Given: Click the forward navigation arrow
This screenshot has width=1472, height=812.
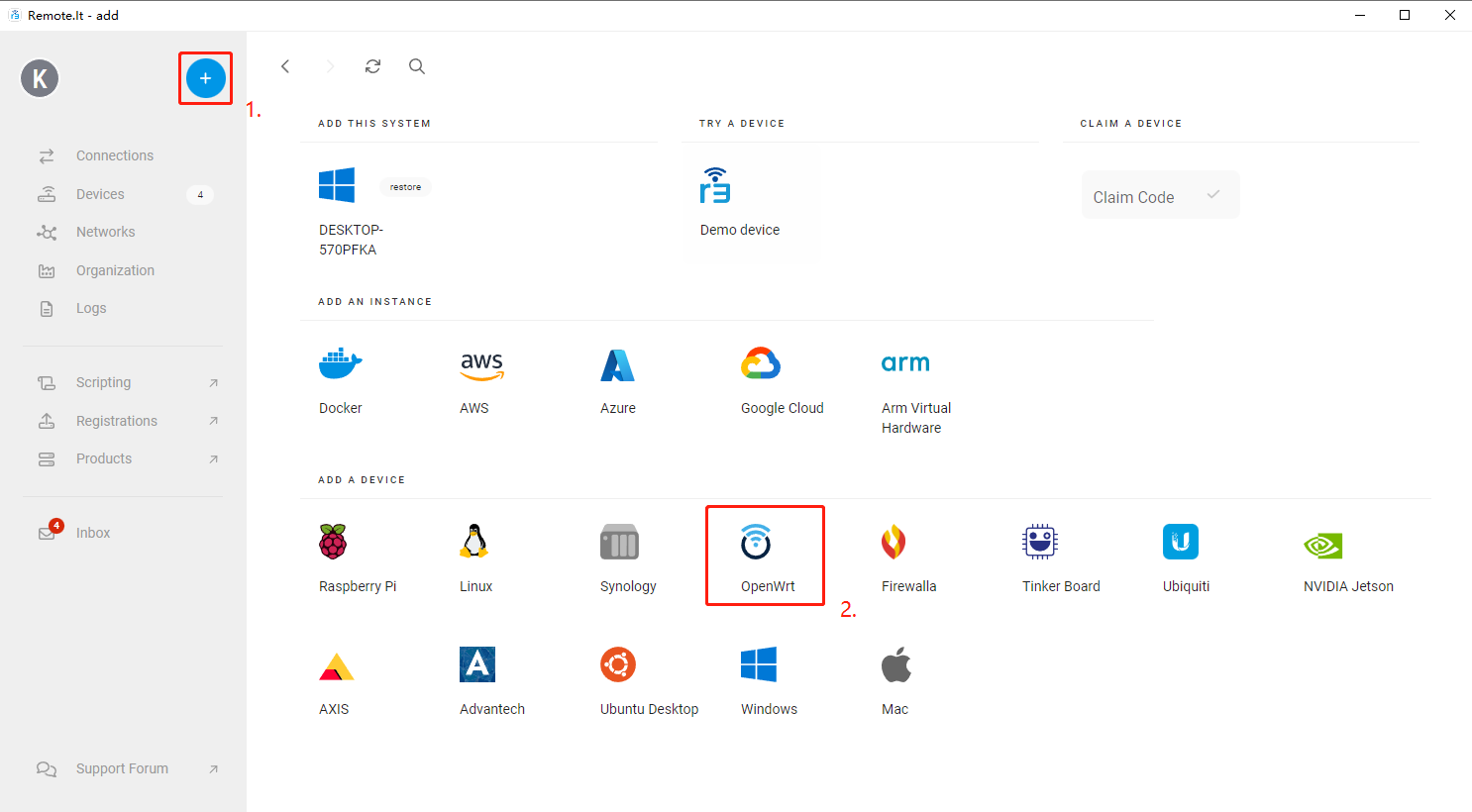Looking at the screenshot, I should [330, 66].
